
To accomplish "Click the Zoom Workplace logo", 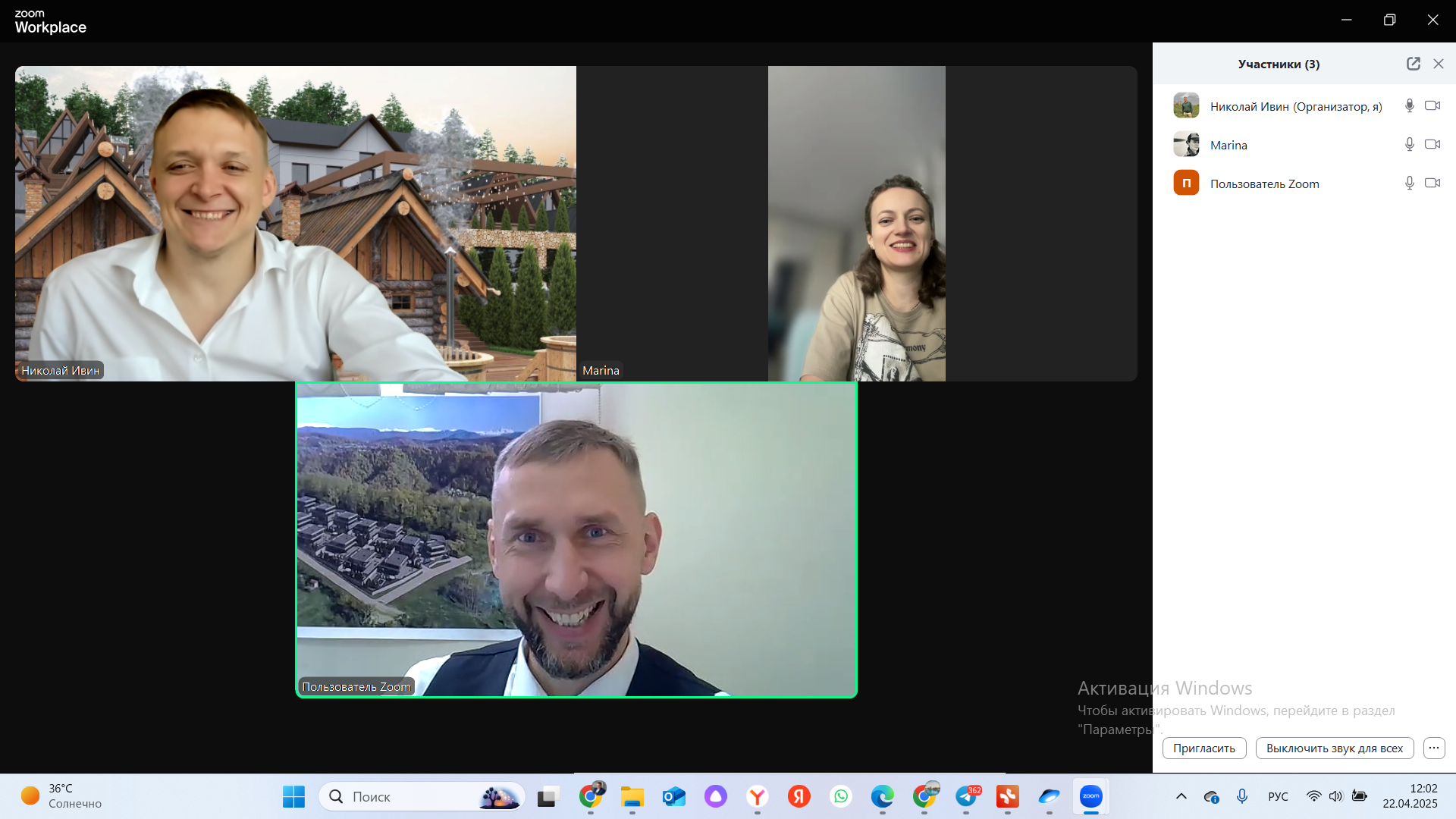I will point(50,22).
